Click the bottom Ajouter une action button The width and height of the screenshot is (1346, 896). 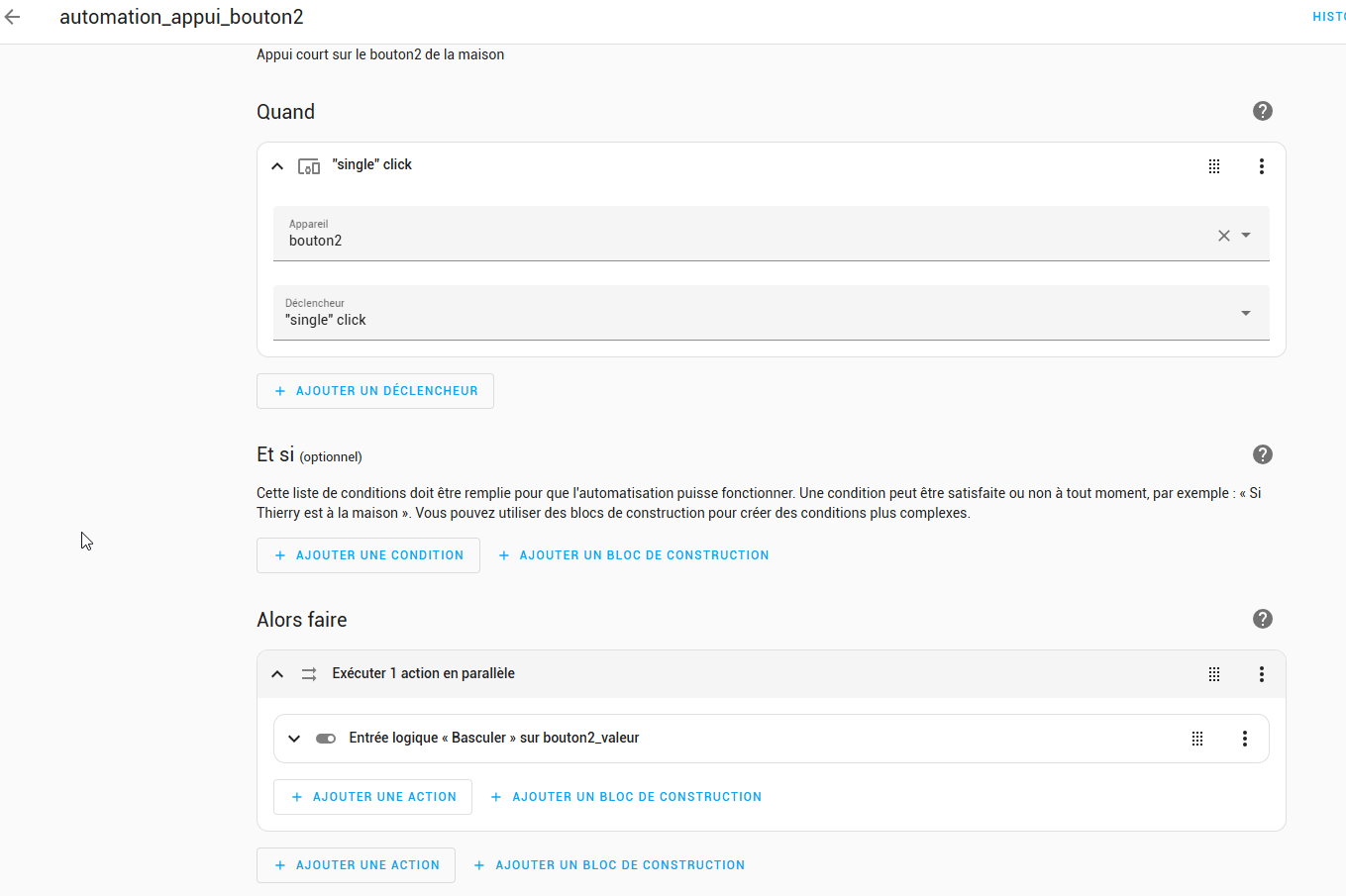[x=356, y=865]
